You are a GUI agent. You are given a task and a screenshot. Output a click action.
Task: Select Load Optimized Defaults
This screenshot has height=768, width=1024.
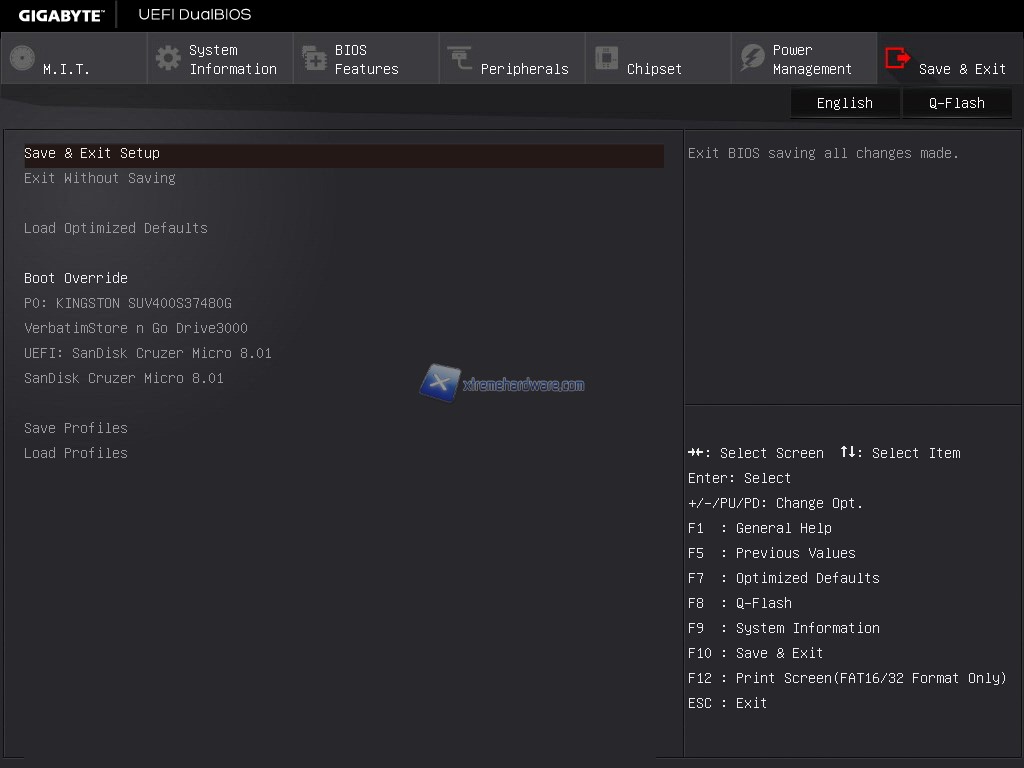click(x=116, y=228)
